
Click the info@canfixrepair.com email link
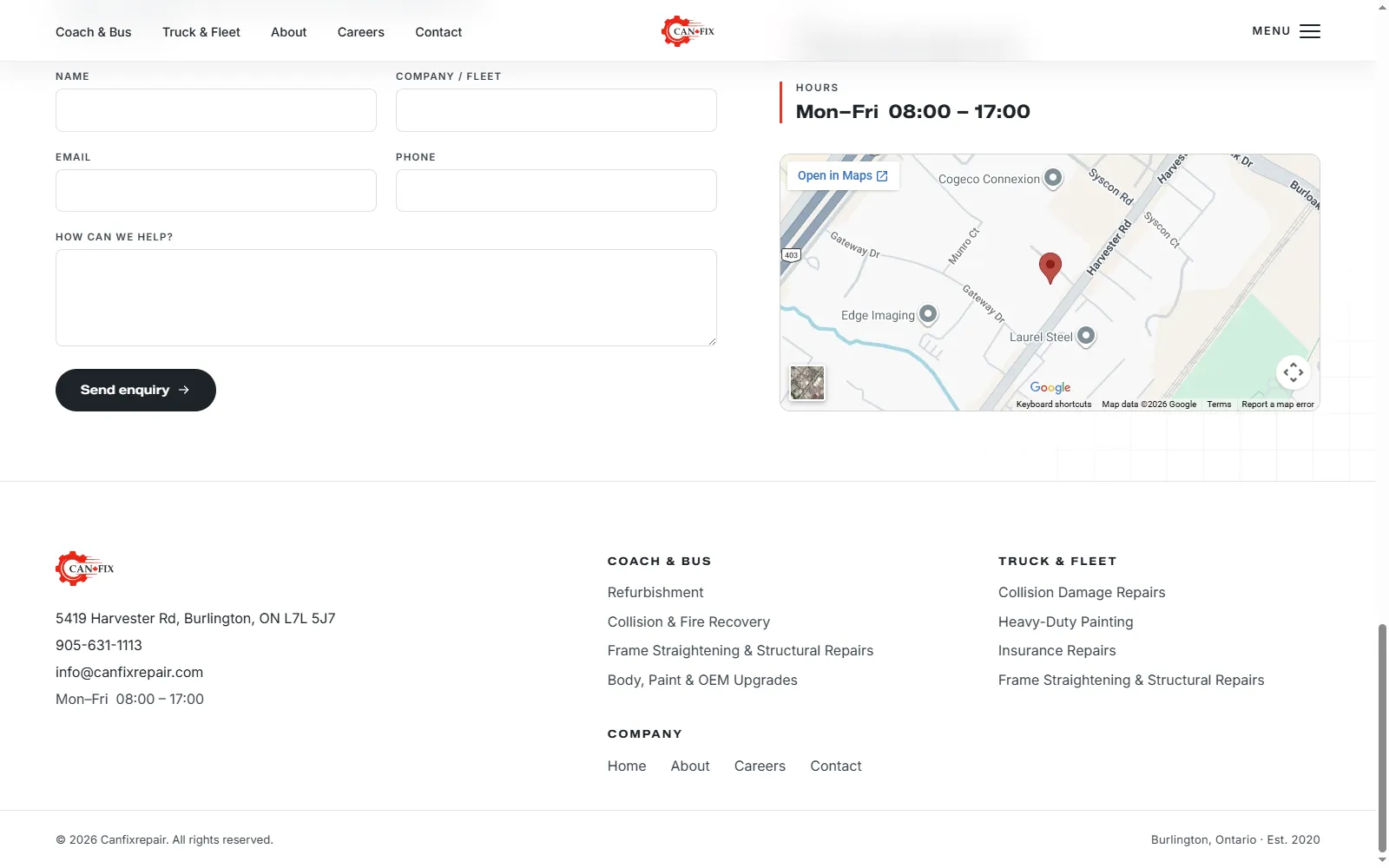tap(129, 673)
